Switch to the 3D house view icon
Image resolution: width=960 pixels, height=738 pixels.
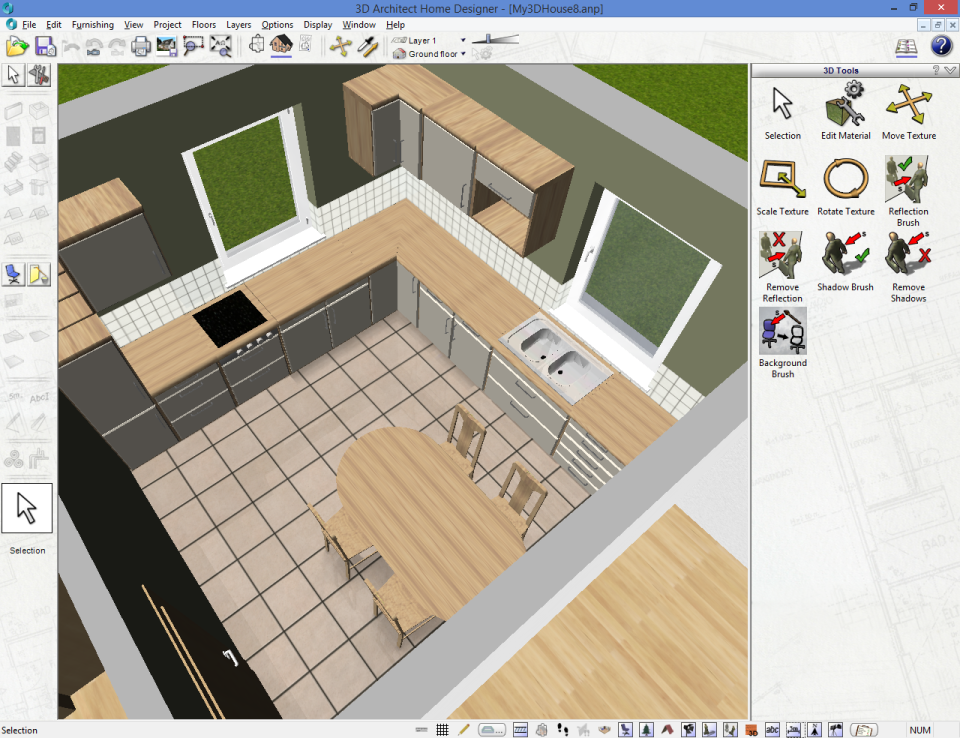coord(281,45)
